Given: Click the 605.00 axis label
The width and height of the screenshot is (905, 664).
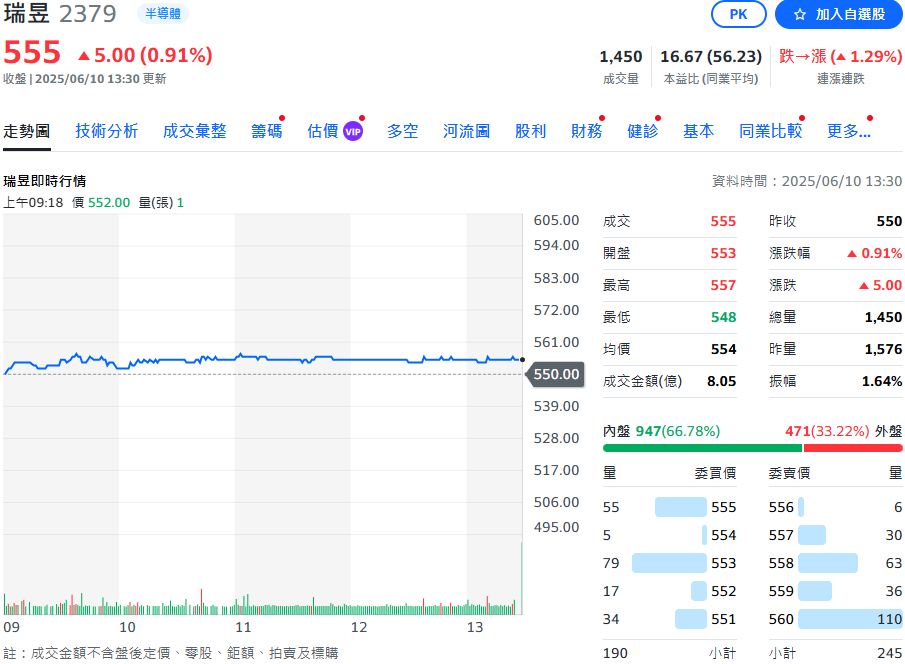Looking at the screenshot, I should point(556,220).
